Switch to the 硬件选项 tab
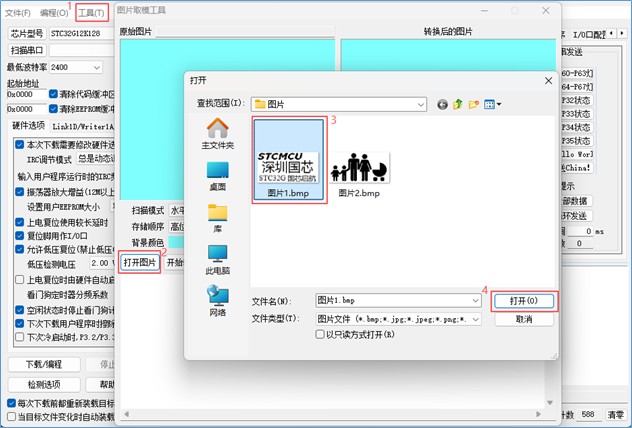Image resolution: width=632 pixels, height=428 pixels. tap(28, 126)
